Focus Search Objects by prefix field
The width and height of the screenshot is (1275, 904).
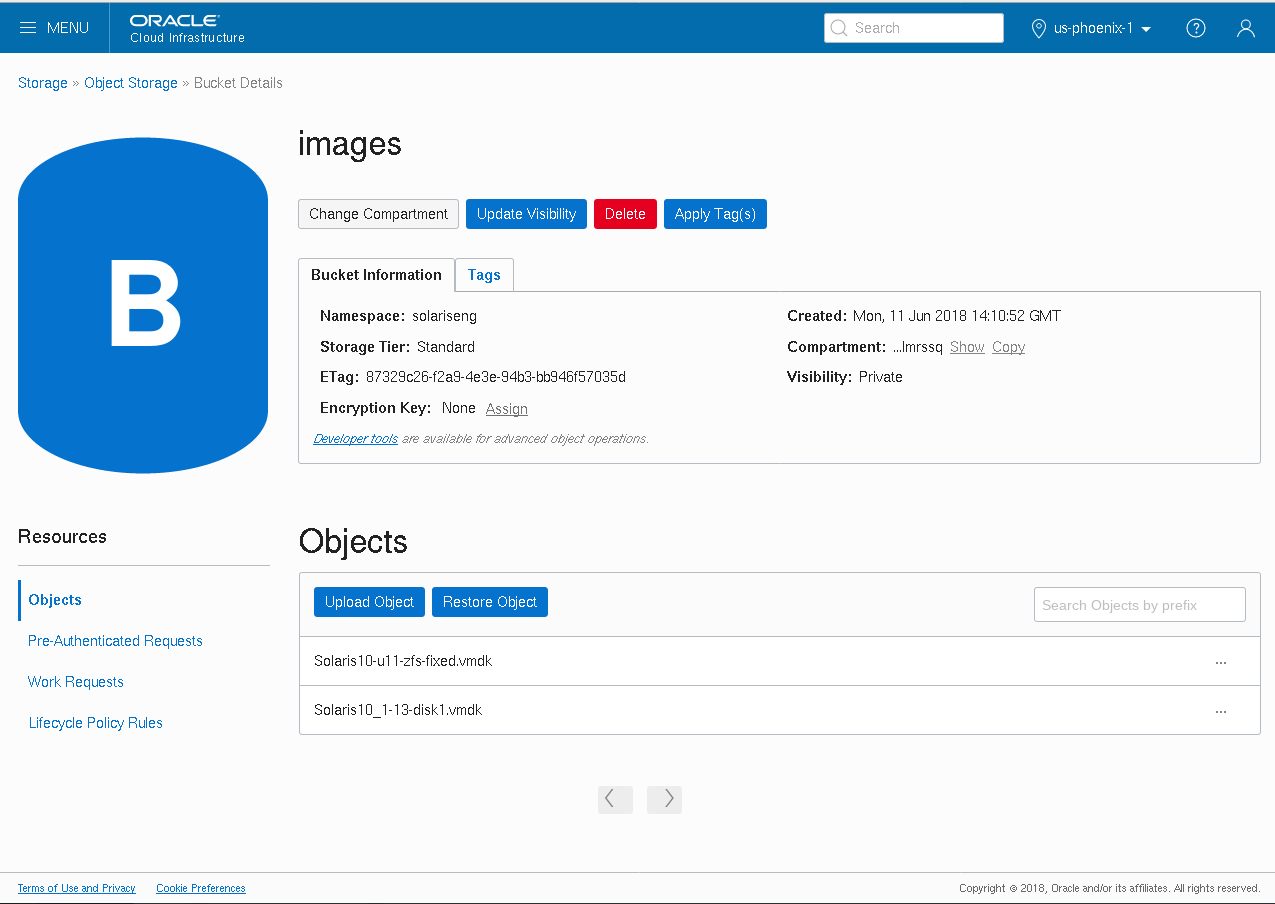coord(1140,605)
